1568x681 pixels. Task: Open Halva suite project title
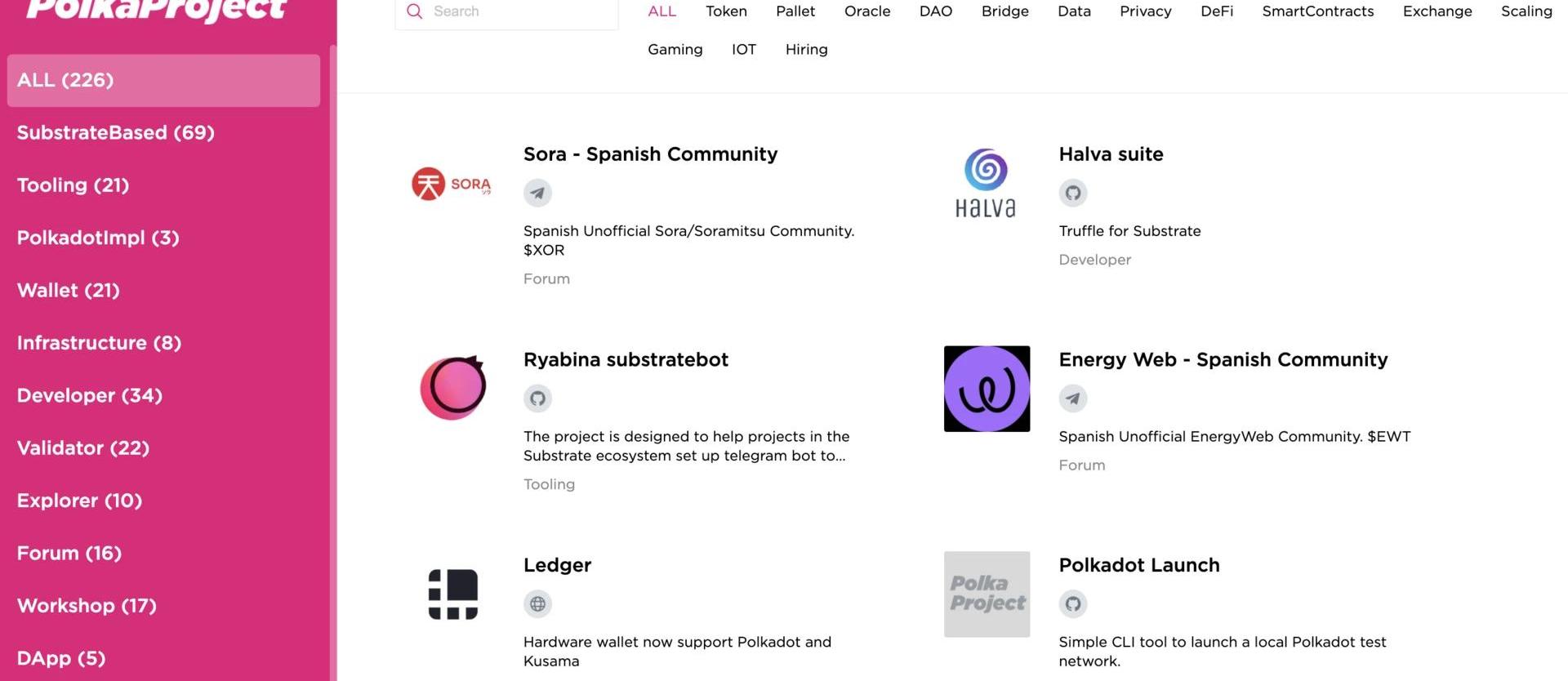tap(1111, 154)
